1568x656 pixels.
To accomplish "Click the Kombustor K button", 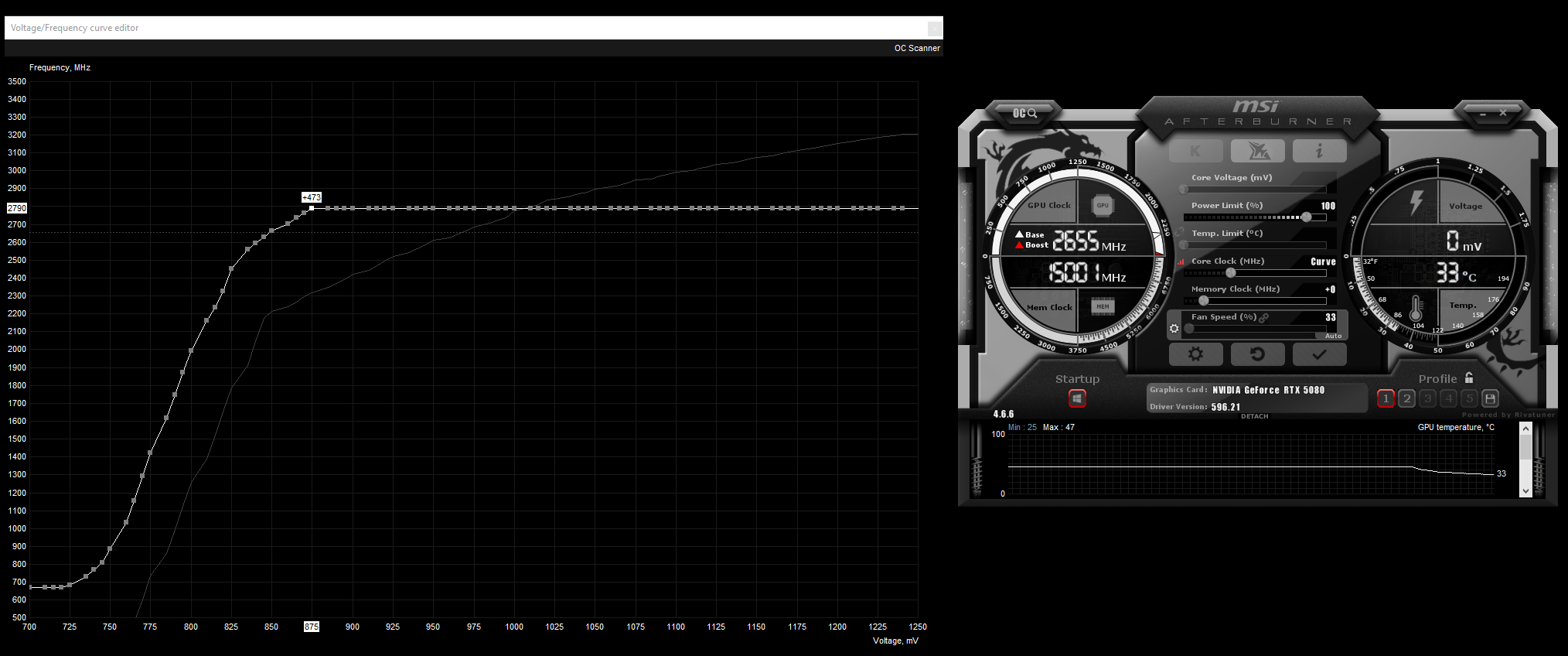I will (1195, 151).
